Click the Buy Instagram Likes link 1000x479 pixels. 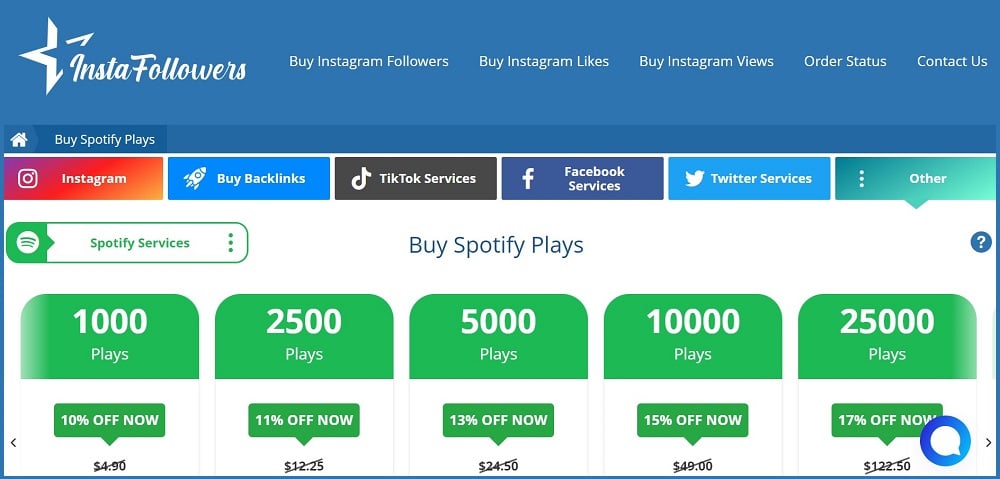pos(544,61)
